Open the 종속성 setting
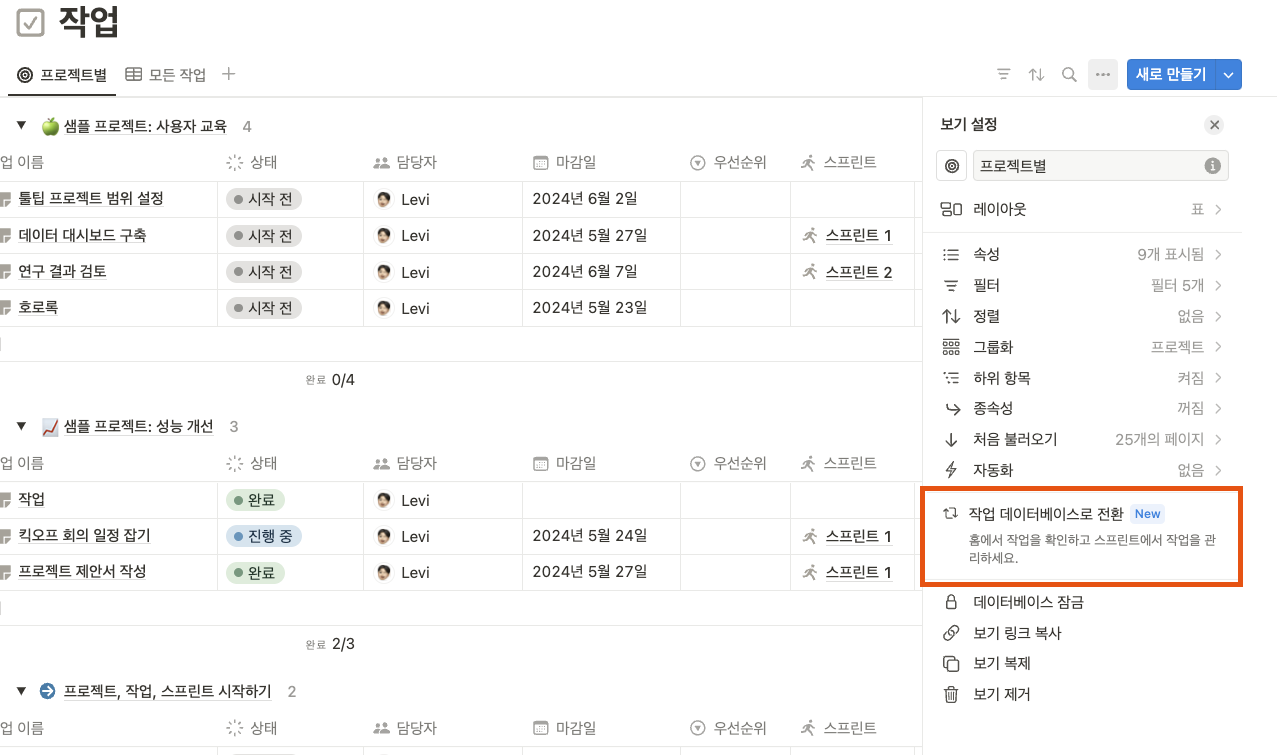The height and width of the screenshot is (755, 1277). point(1082,409)
